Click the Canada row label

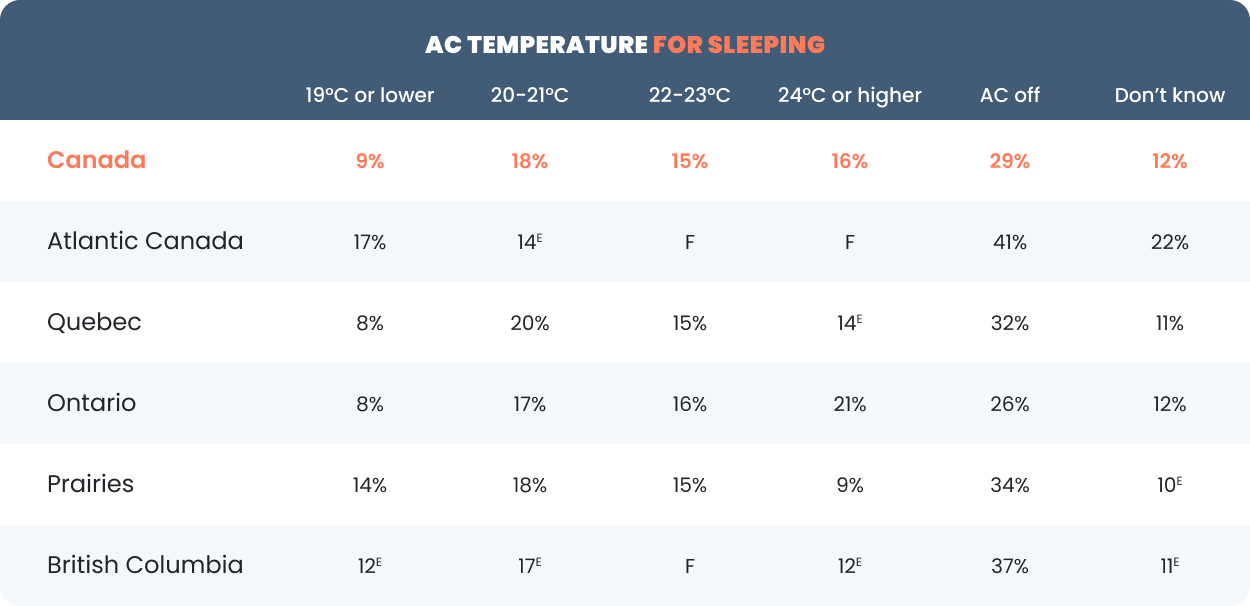click(97, 160)
